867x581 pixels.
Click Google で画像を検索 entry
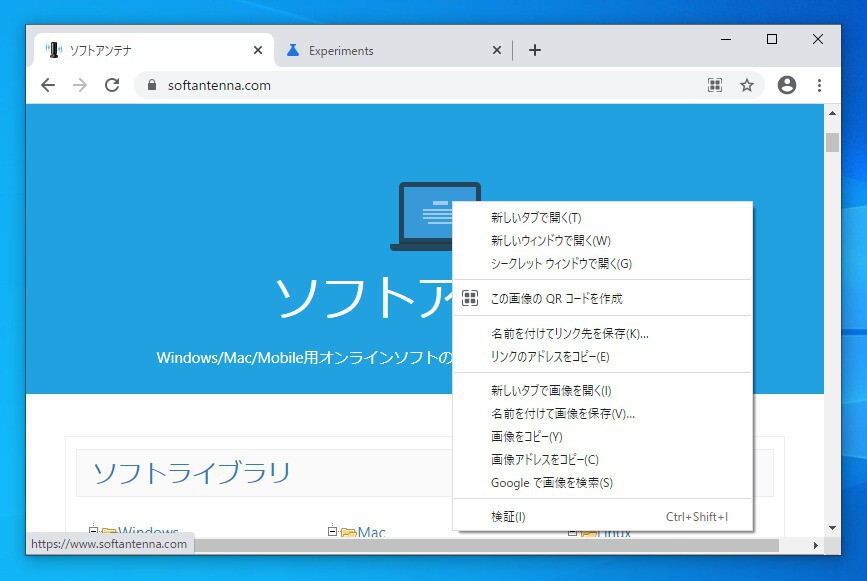551,483
